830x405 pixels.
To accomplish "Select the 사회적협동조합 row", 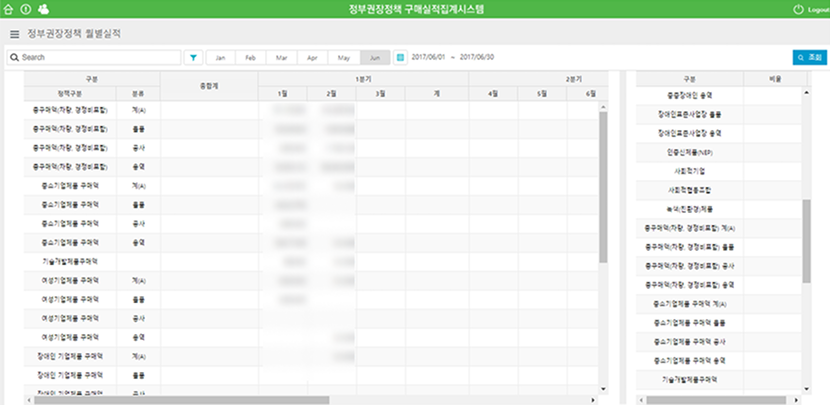I will pyautogui.click(x=719, y=190).
